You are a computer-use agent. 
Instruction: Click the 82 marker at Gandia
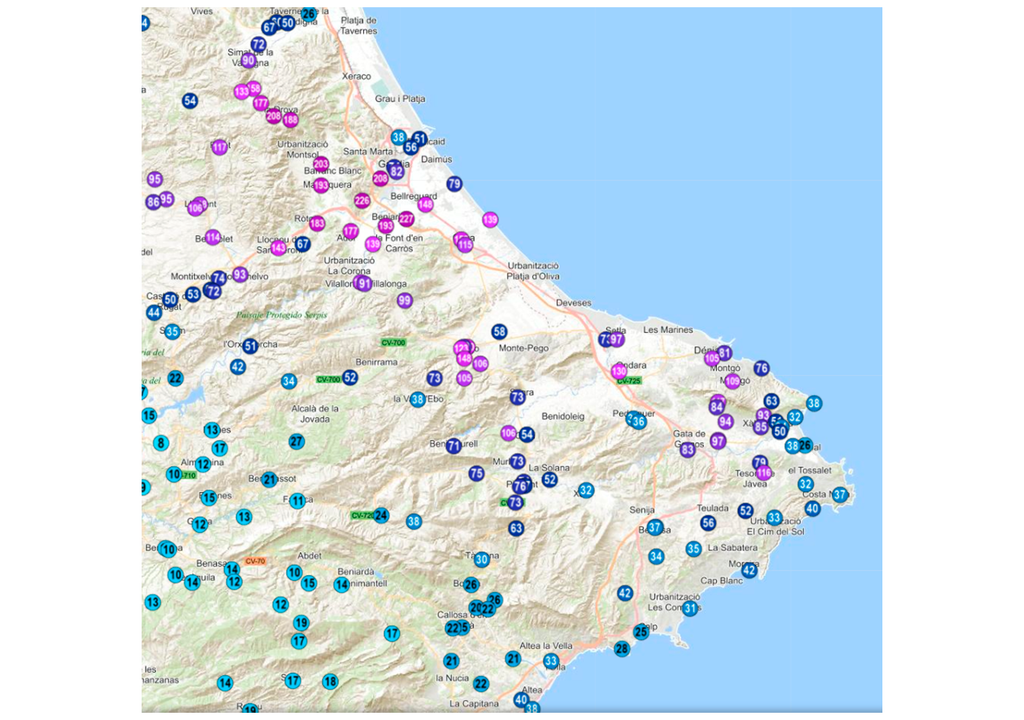coord(396,172)
